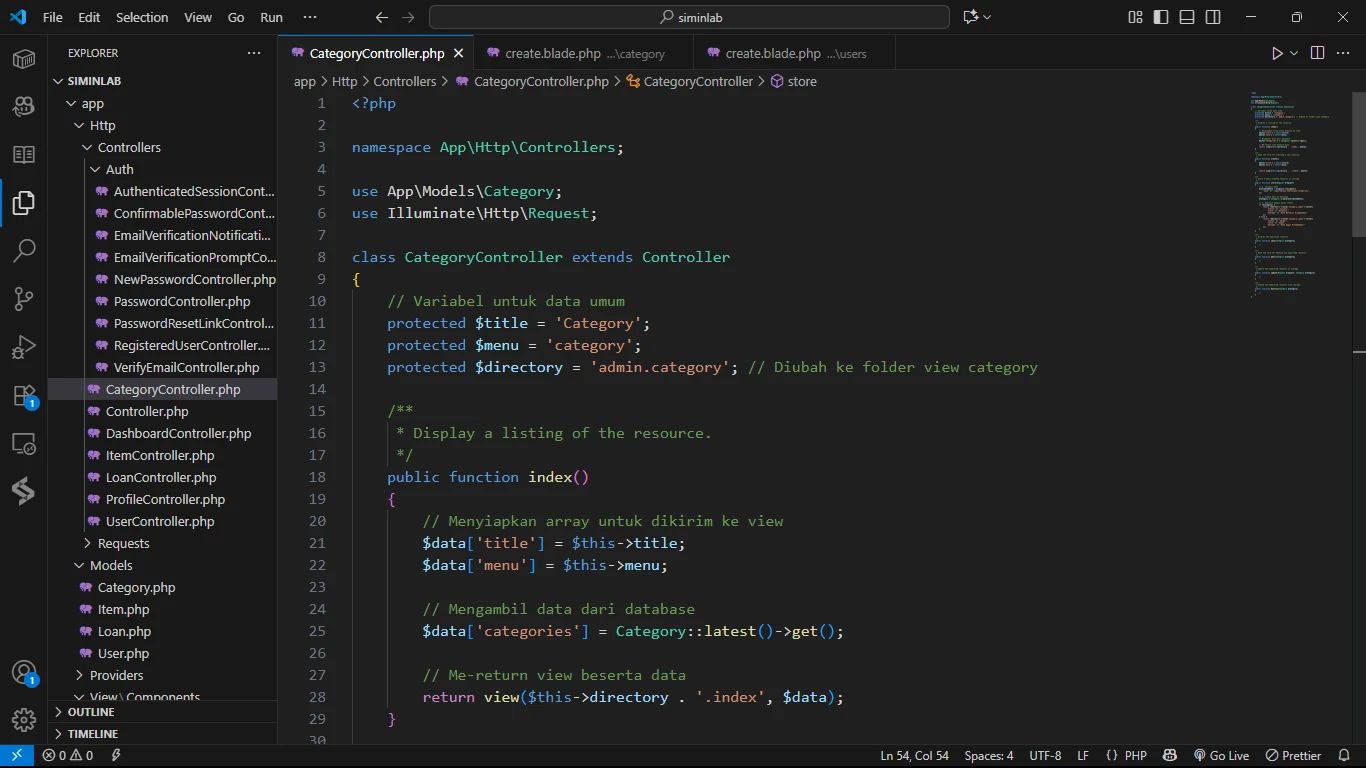
Task: Open the Extensions view icon
Action: pos(24,396)
